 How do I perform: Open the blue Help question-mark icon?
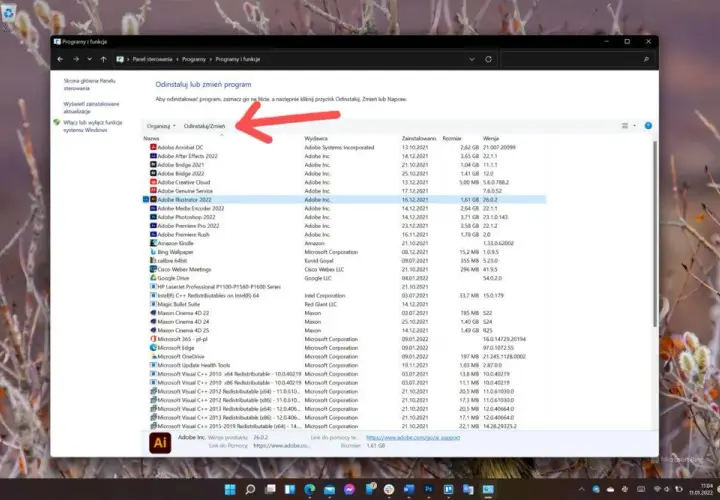coord(648,126)
